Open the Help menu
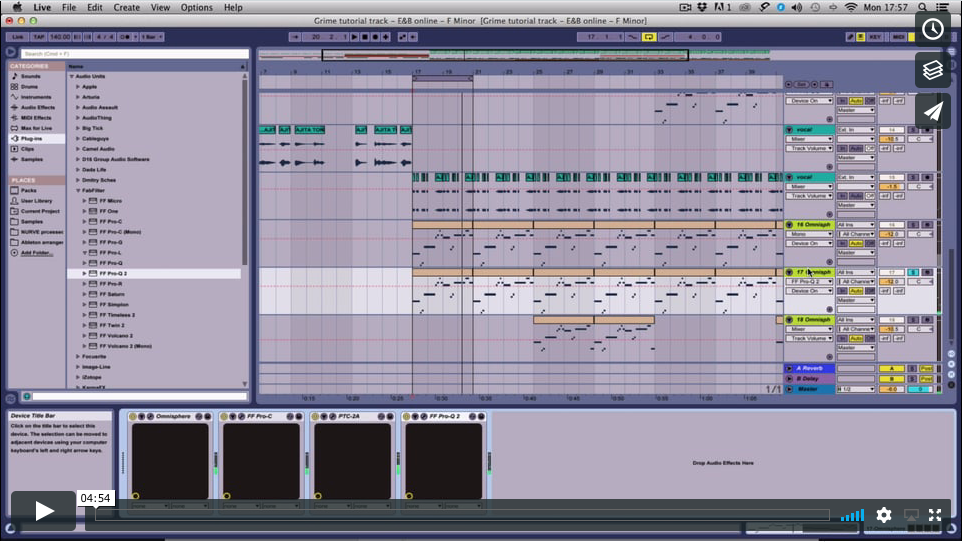Viewport: 962px width, 542px height. point(233,7)
